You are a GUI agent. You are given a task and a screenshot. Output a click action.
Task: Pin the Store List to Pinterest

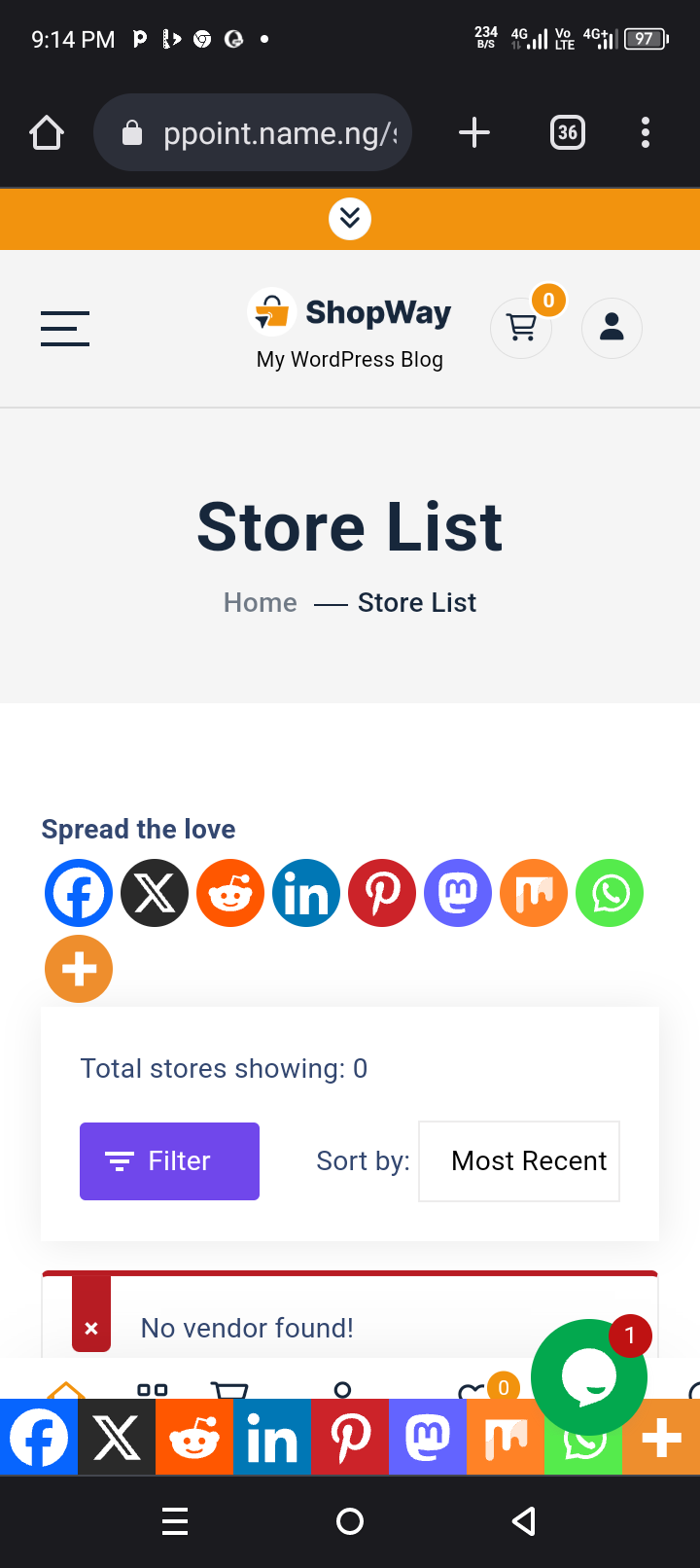(381, 892)
